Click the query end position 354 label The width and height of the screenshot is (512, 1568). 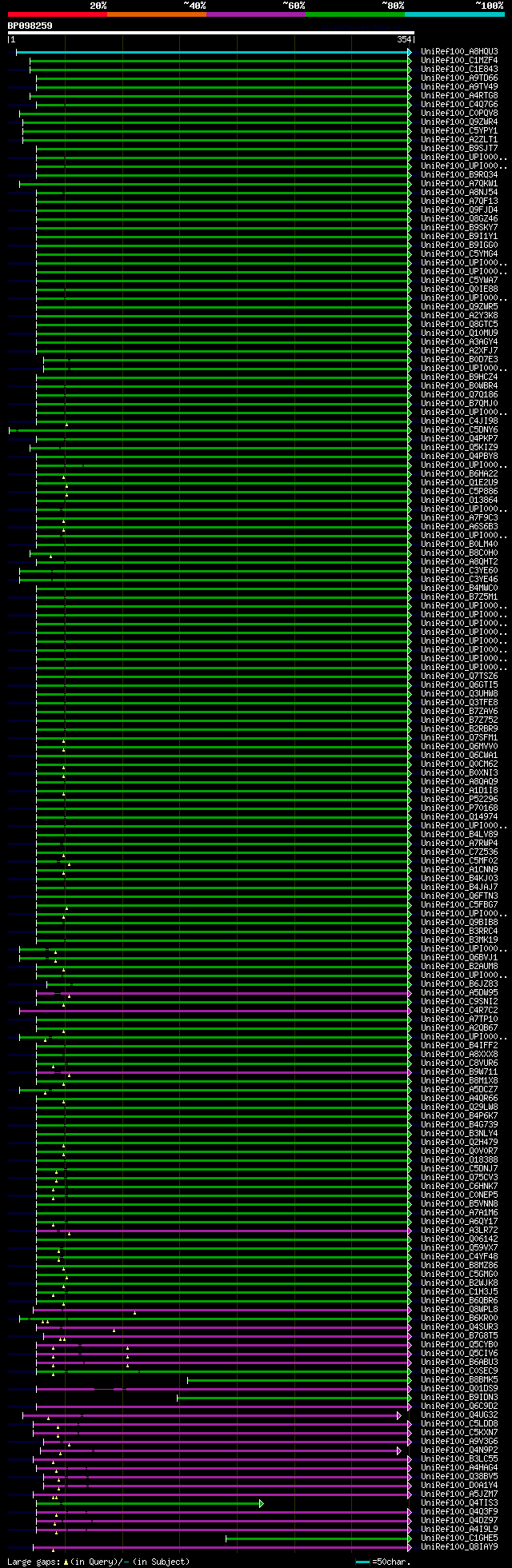pos(404,39)
